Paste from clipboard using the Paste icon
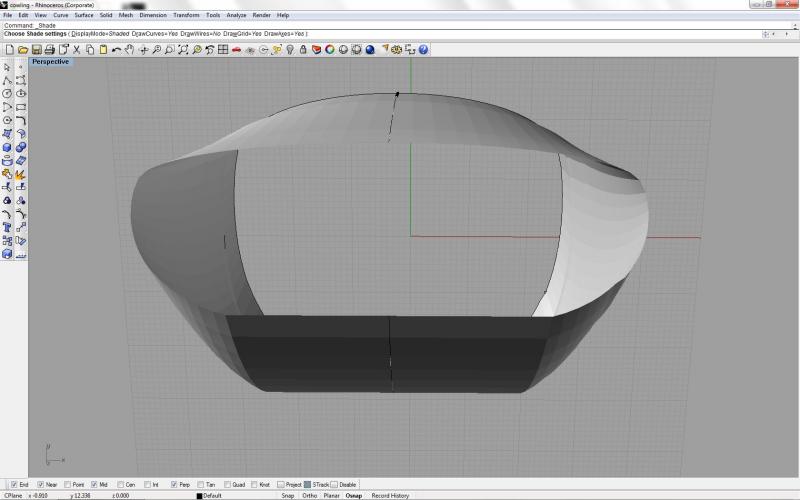 coord(103,49)
